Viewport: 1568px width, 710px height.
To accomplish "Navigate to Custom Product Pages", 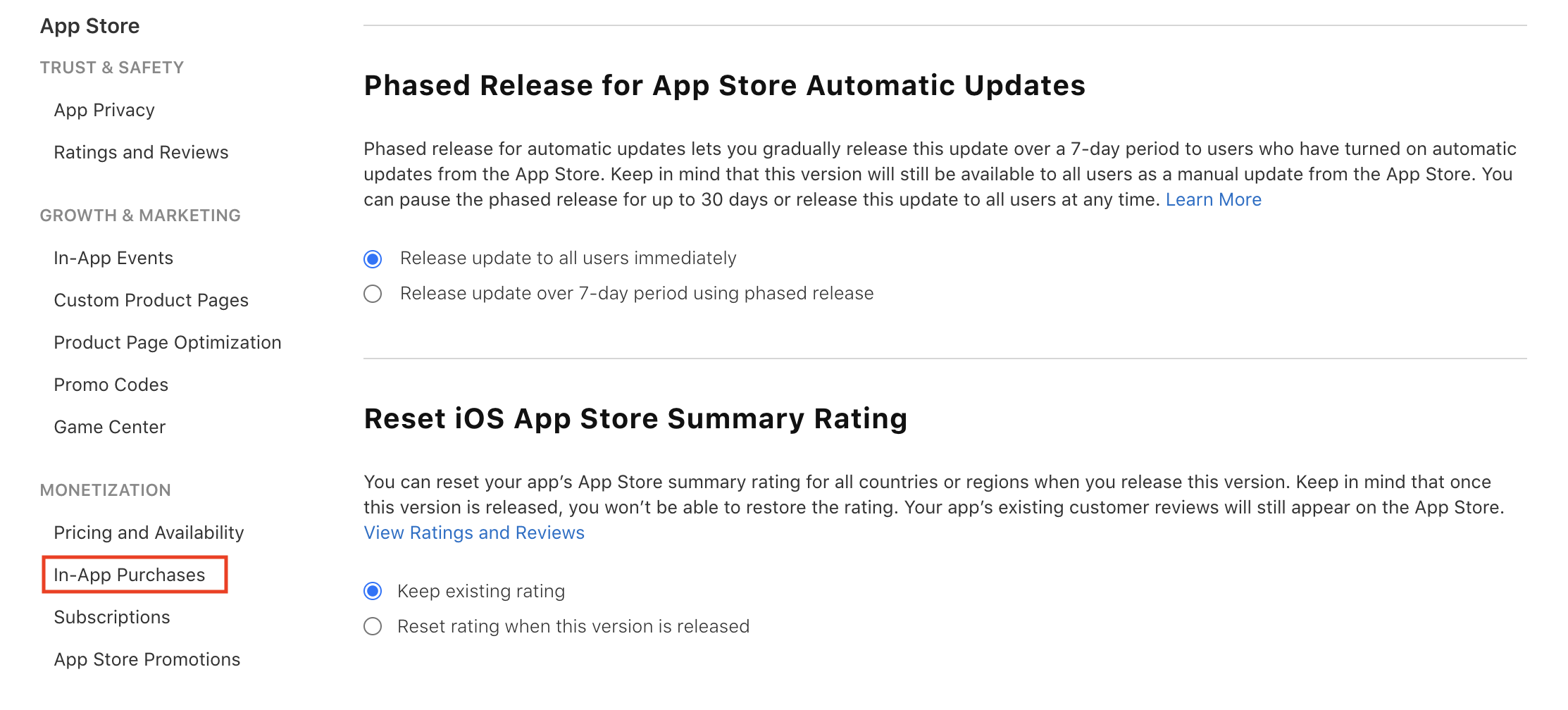I will (151, 300).
